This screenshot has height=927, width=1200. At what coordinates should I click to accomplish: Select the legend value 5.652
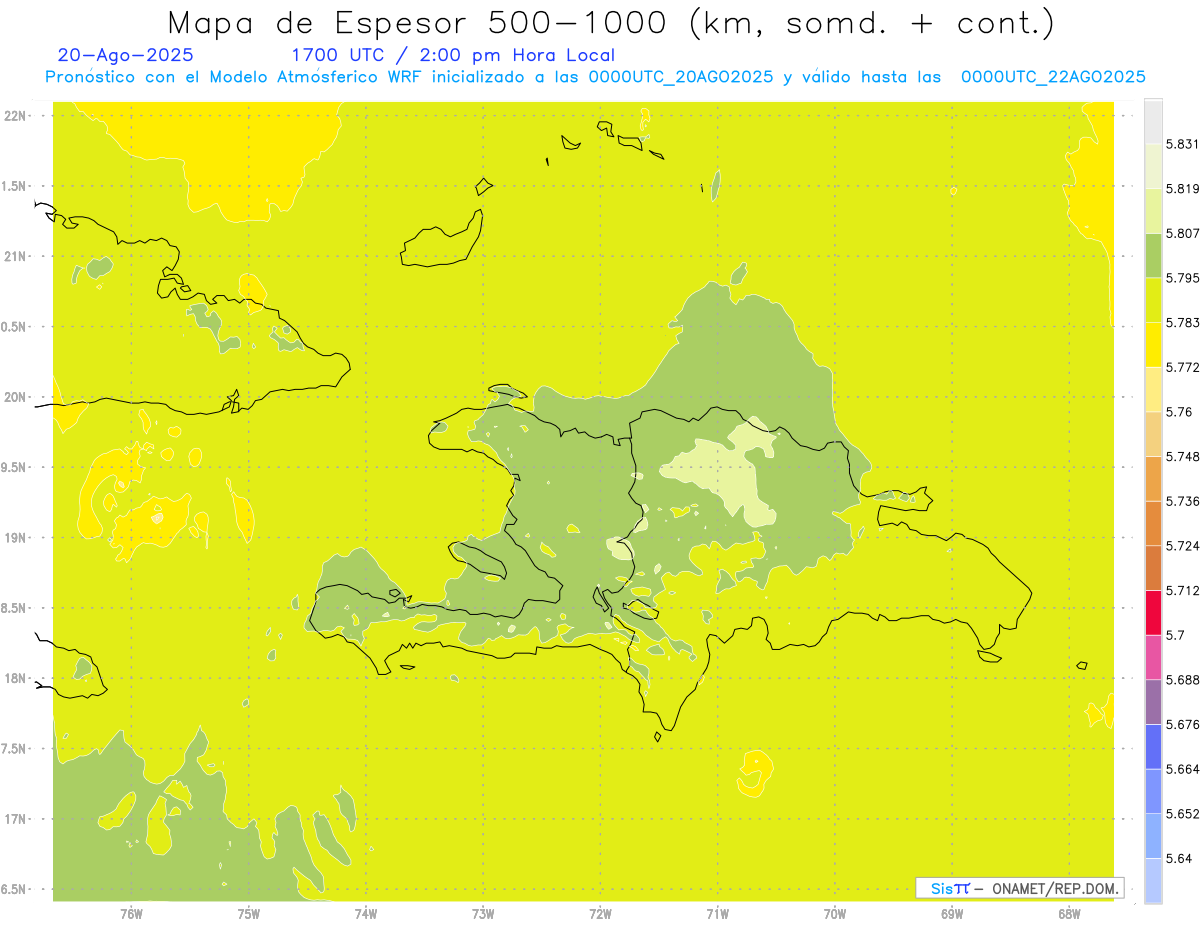click(1182, 814)
